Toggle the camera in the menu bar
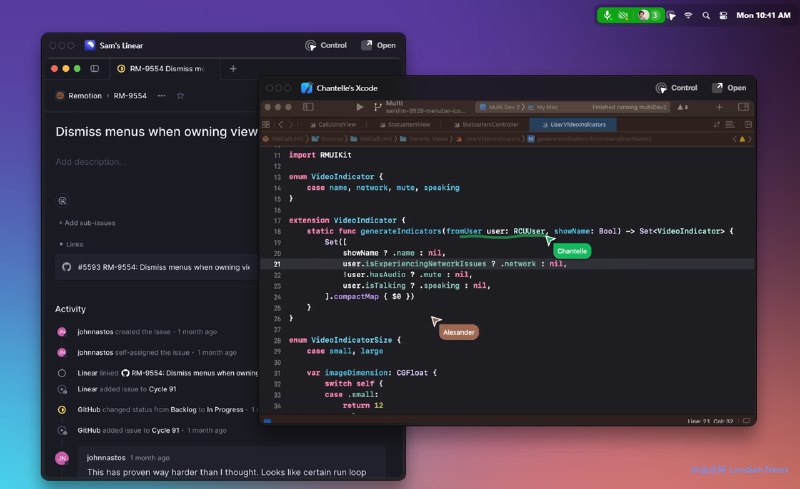 pyautogui.click(x=623, y=15)
